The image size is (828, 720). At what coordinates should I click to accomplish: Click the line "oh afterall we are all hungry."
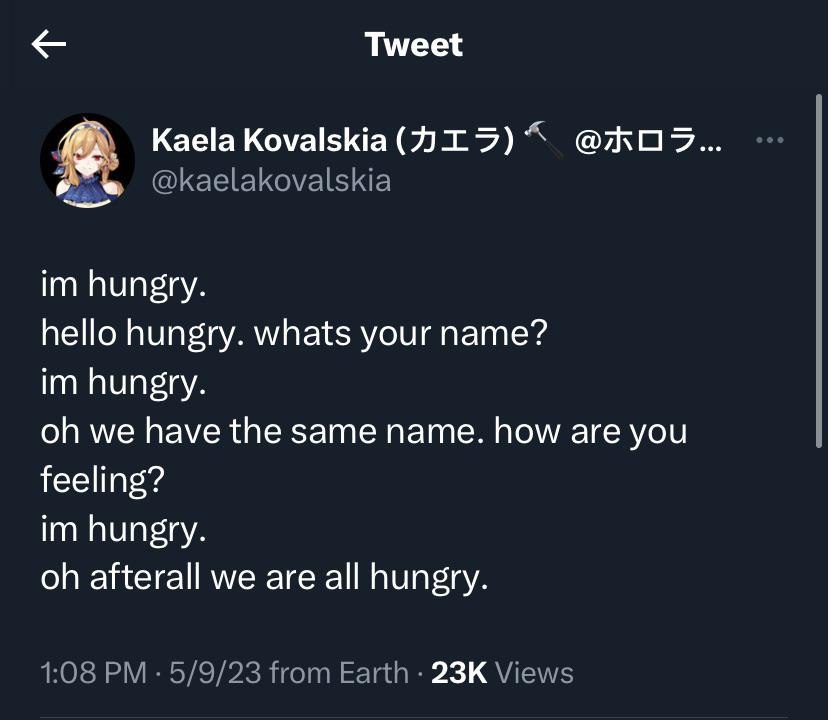pos(264,578)
